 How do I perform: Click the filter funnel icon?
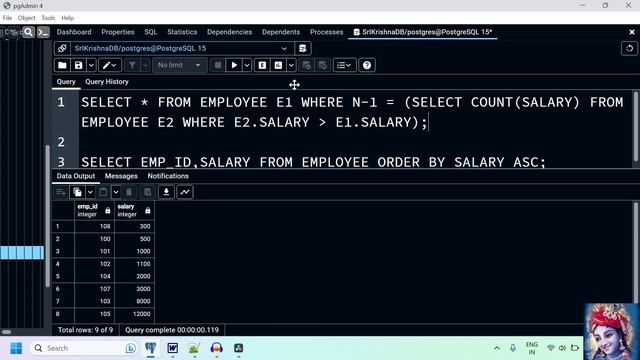coord(132,65)
